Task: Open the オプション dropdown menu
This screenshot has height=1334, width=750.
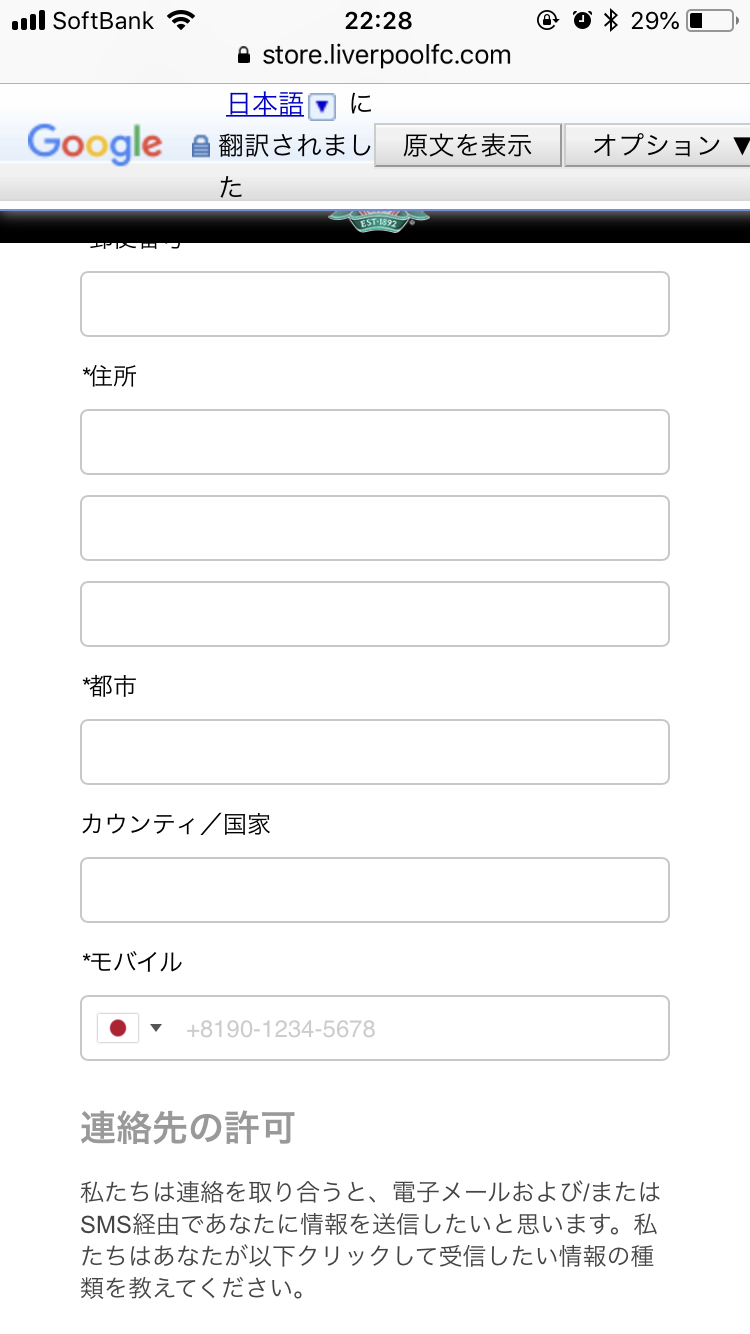Action: [x=658, y=145]
